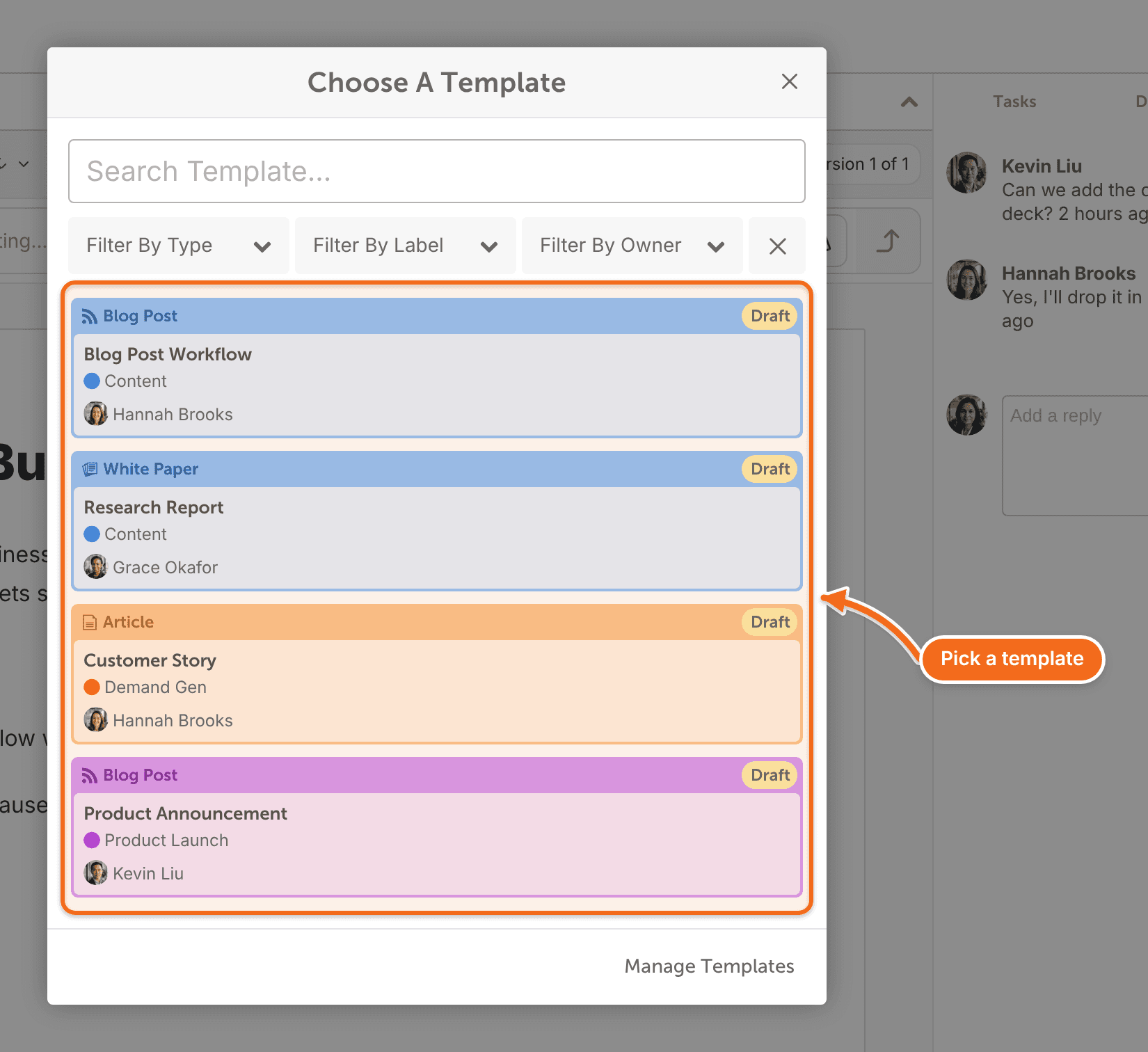The height and width of the screenshot is (1052, 1148).
Task: Click the White Paper type label
Action: (151, 469)
